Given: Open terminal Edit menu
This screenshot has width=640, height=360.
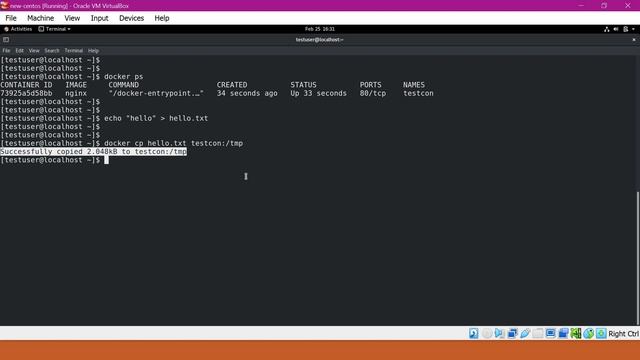Looking at the screenshot, I should tap(19, 51).
